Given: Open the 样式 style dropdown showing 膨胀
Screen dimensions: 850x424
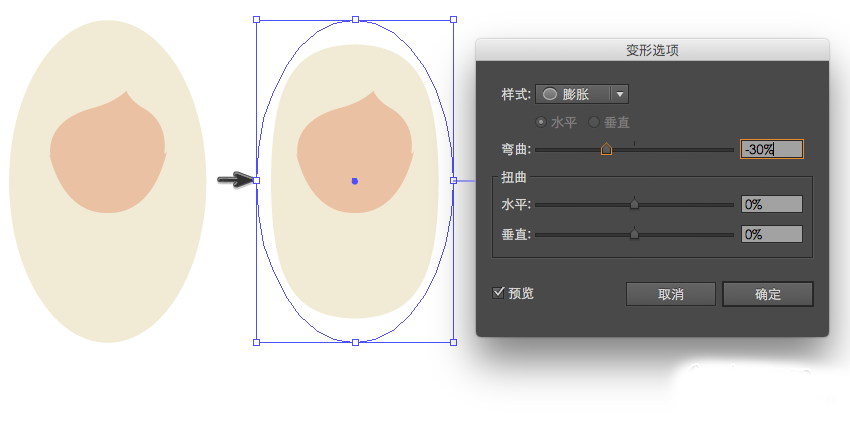Looking at the screenshot, I should (x=582, y=94).
